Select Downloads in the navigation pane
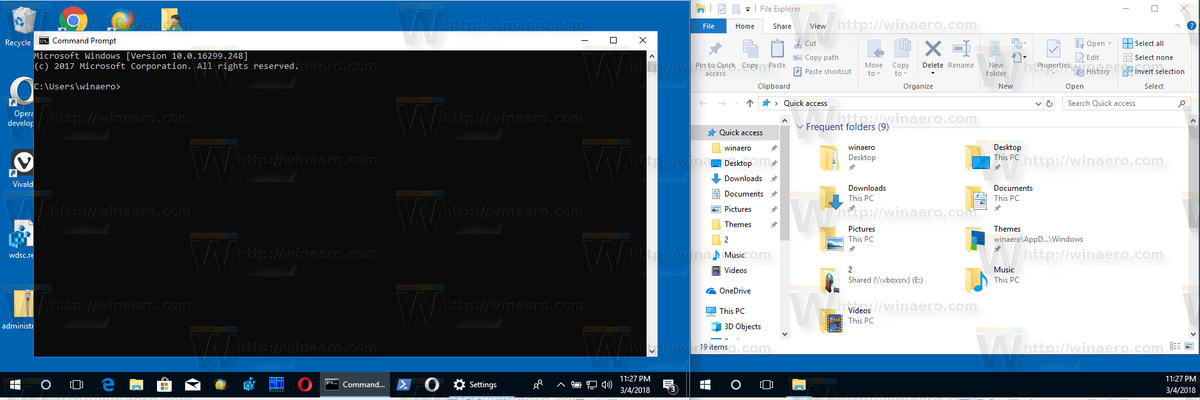The width and height of the screenshot is (1200, 400). point(742,178)
